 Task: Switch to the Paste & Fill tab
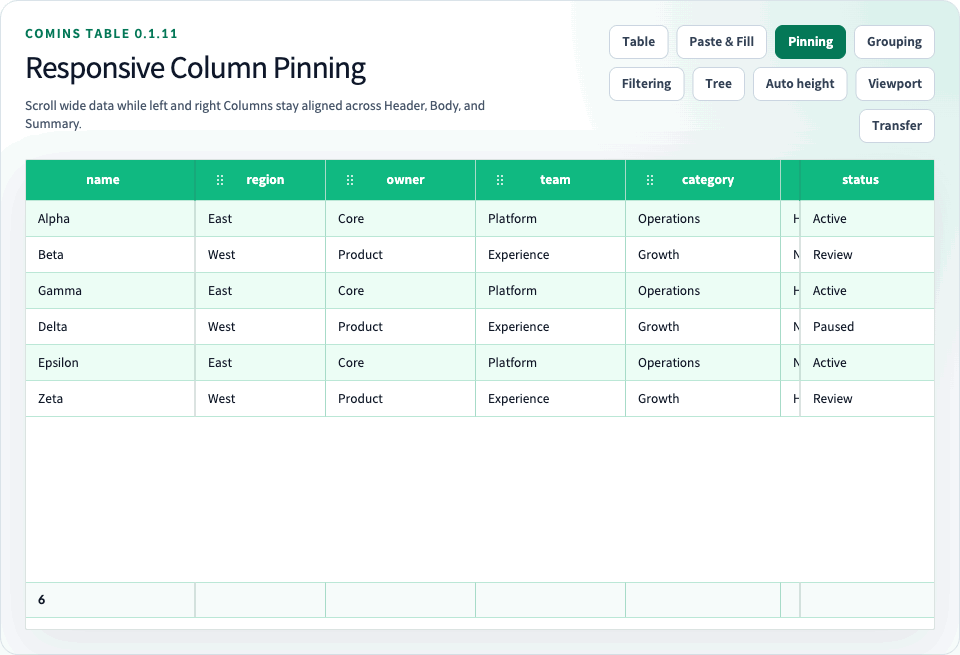point(721,42)
